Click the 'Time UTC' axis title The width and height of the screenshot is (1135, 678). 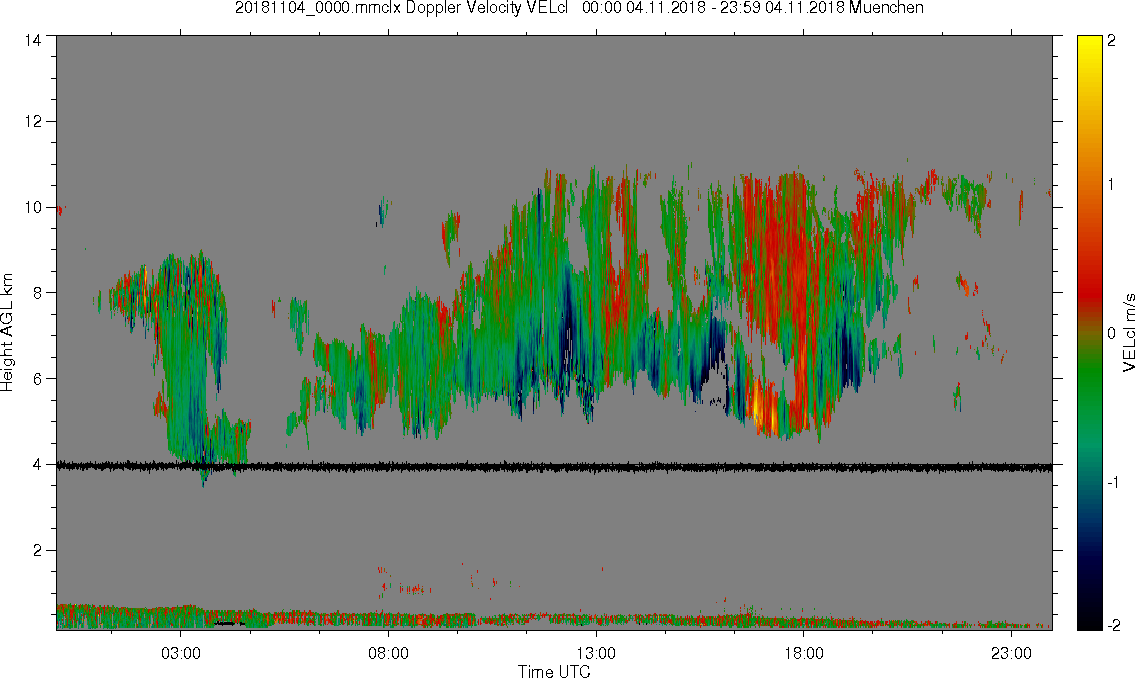pyautogui.click(x=554, y=671)
